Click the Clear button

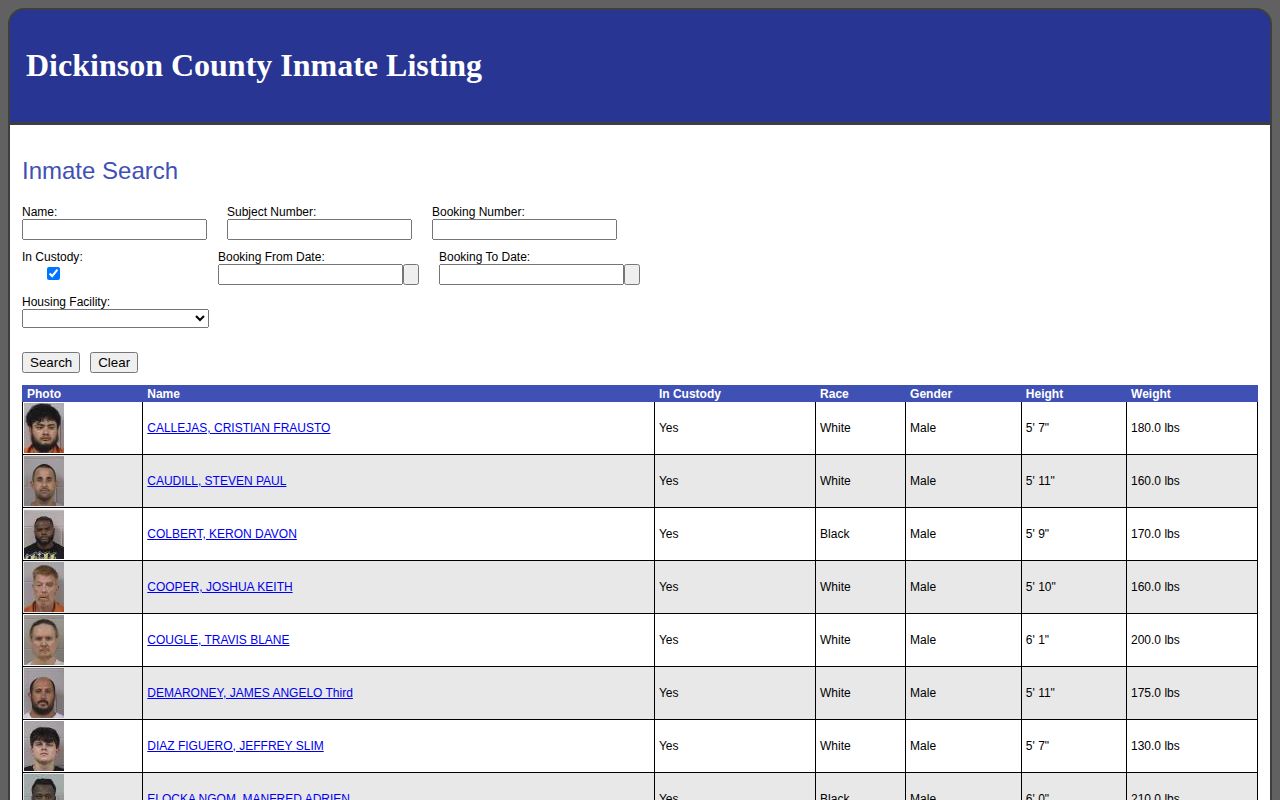pos(114,362)
